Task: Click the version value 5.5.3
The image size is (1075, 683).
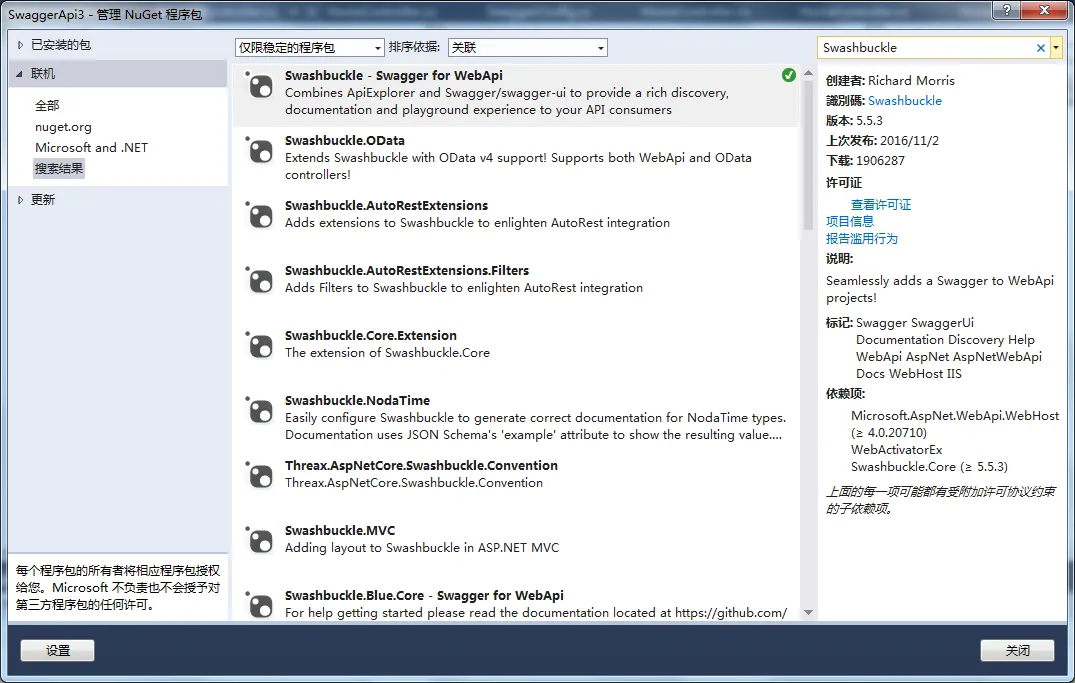Action: point(869,121)
